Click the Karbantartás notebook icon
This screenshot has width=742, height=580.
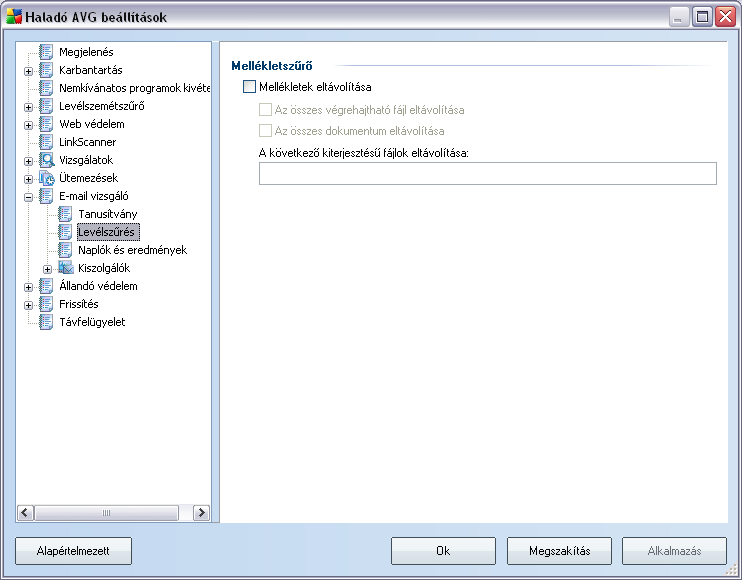tap(46, 70)
